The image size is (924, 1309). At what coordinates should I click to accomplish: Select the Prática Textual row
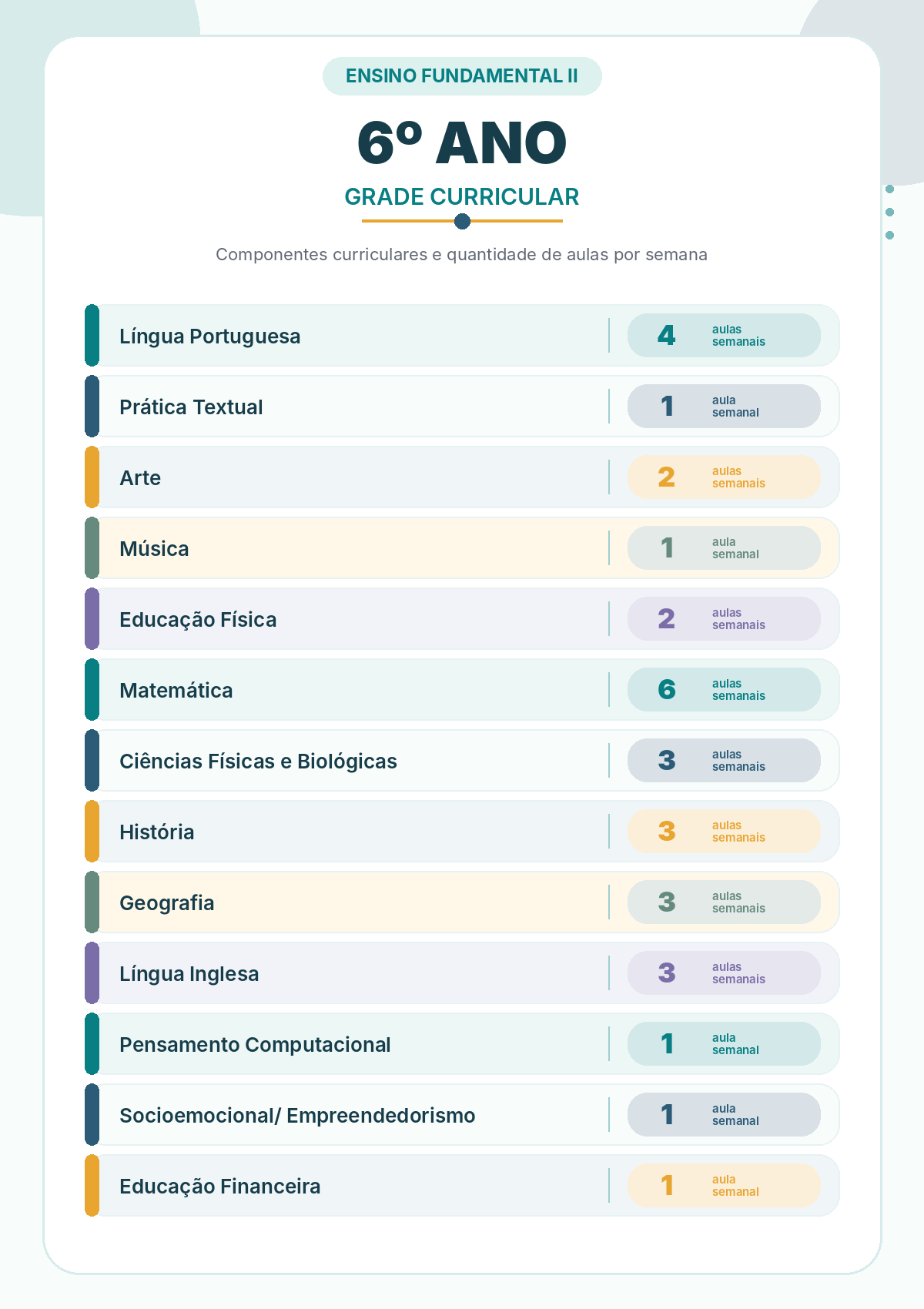click(x=462, y=407)
